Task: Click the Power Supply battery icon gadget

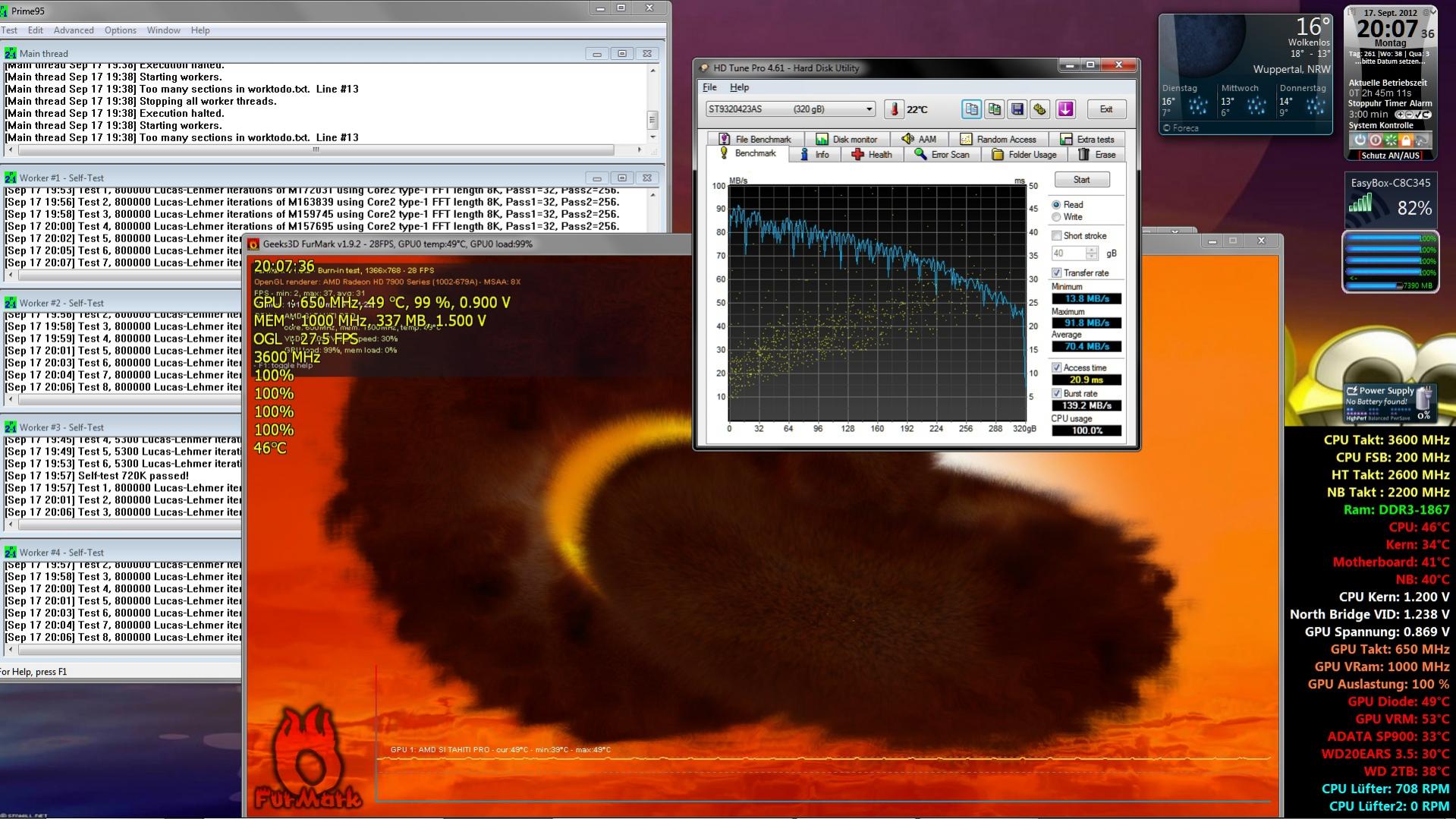Action: tap(1424, 397)
